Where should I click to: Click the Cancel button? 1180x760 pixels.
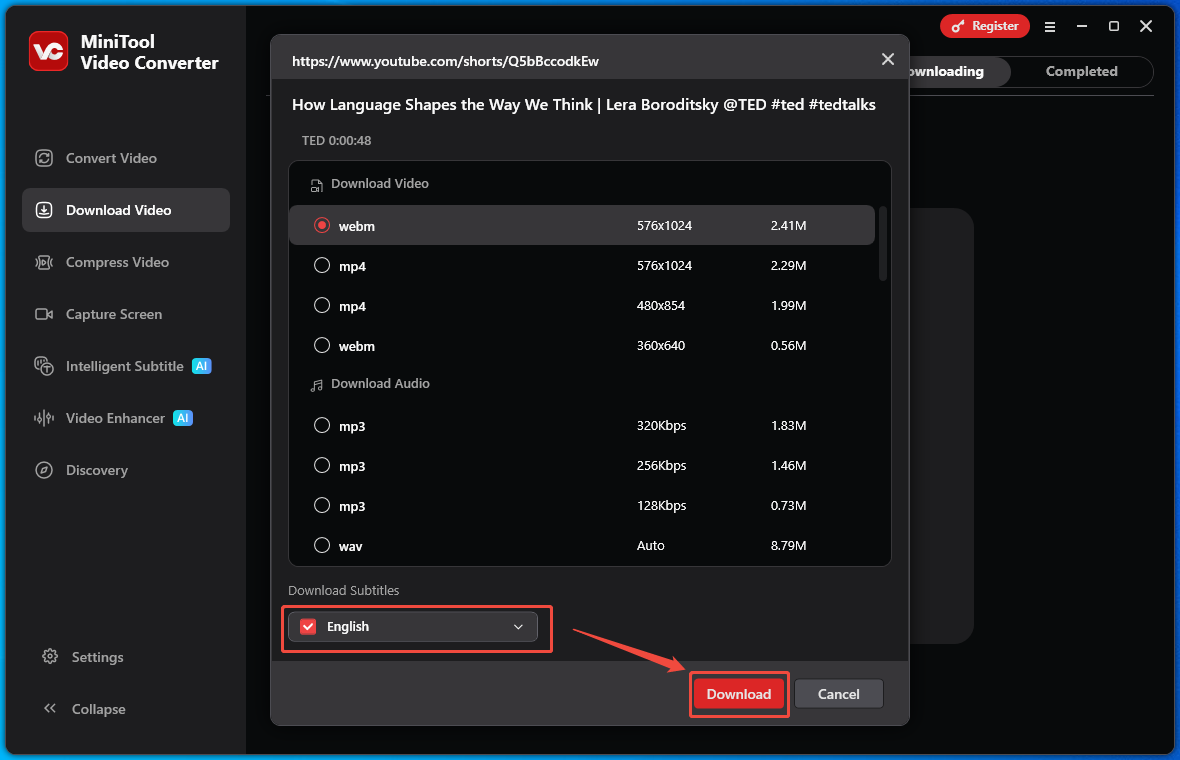(838, 694)
